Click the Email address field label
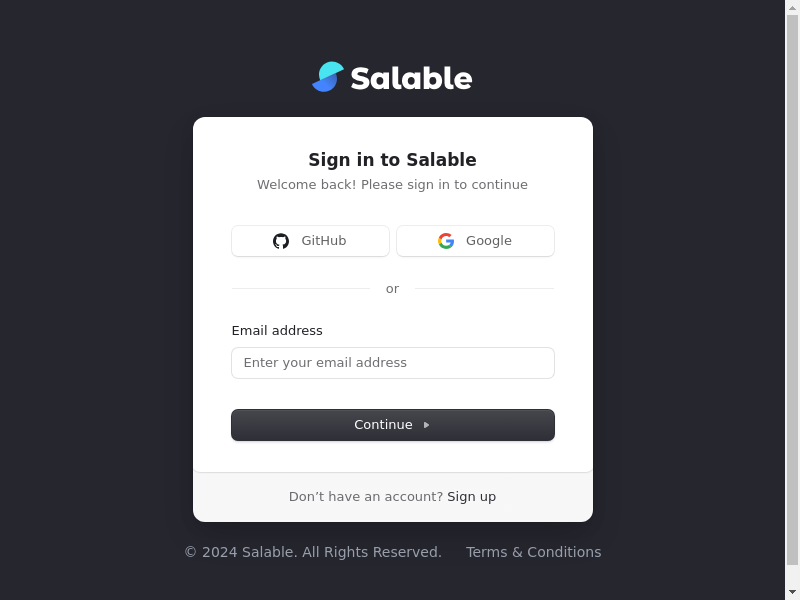 click(x=277, y=331)
